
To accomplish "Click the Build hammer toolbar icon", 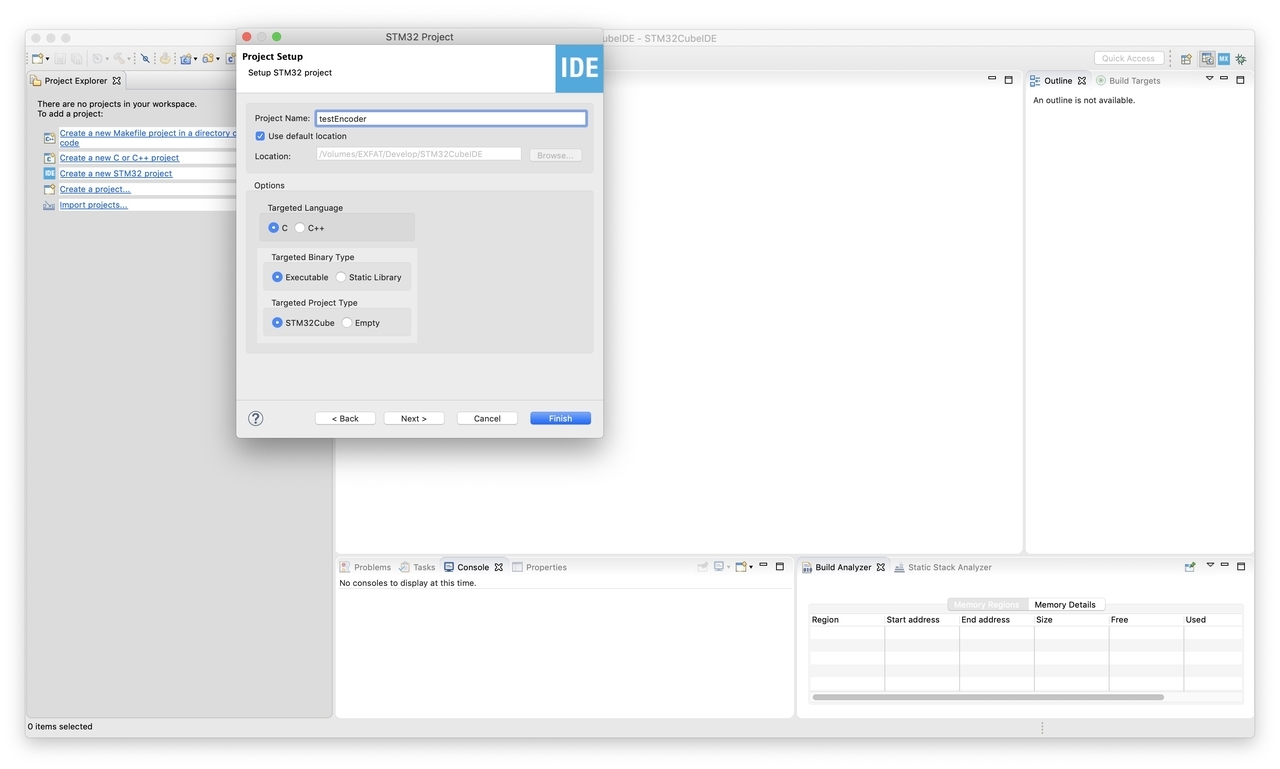I will 119,59.
